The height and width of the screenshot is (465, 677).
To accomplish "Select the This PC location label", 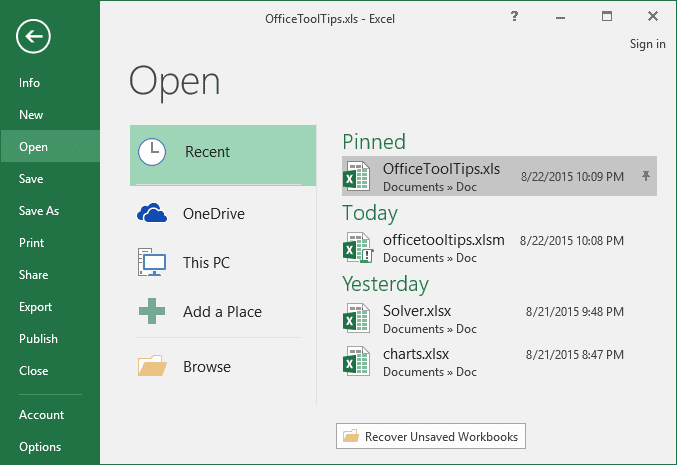I will pos(206,262).
